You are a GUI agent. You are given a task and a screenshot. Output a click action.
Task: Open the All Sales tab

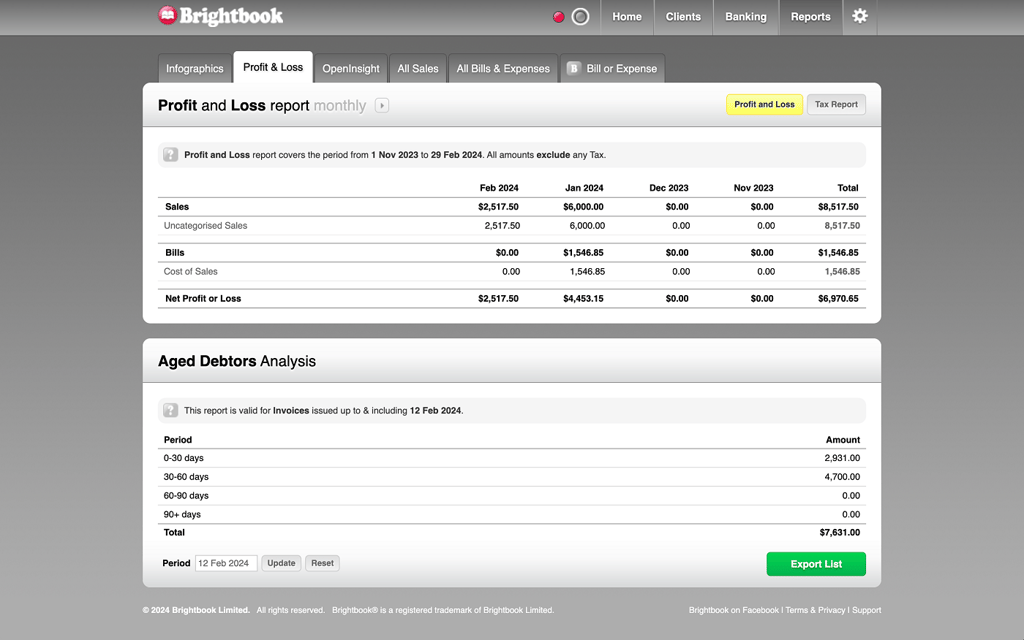[418, 69]
